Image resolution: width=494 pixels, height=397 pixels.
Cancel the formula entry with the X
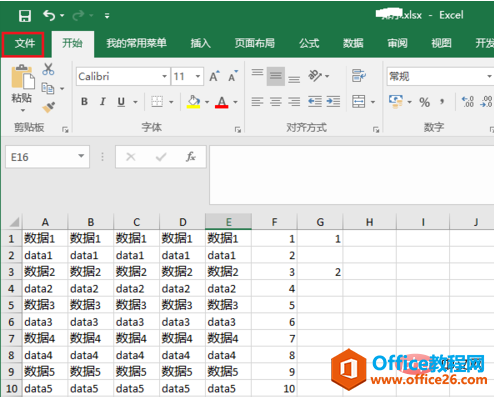click(131, 157)
